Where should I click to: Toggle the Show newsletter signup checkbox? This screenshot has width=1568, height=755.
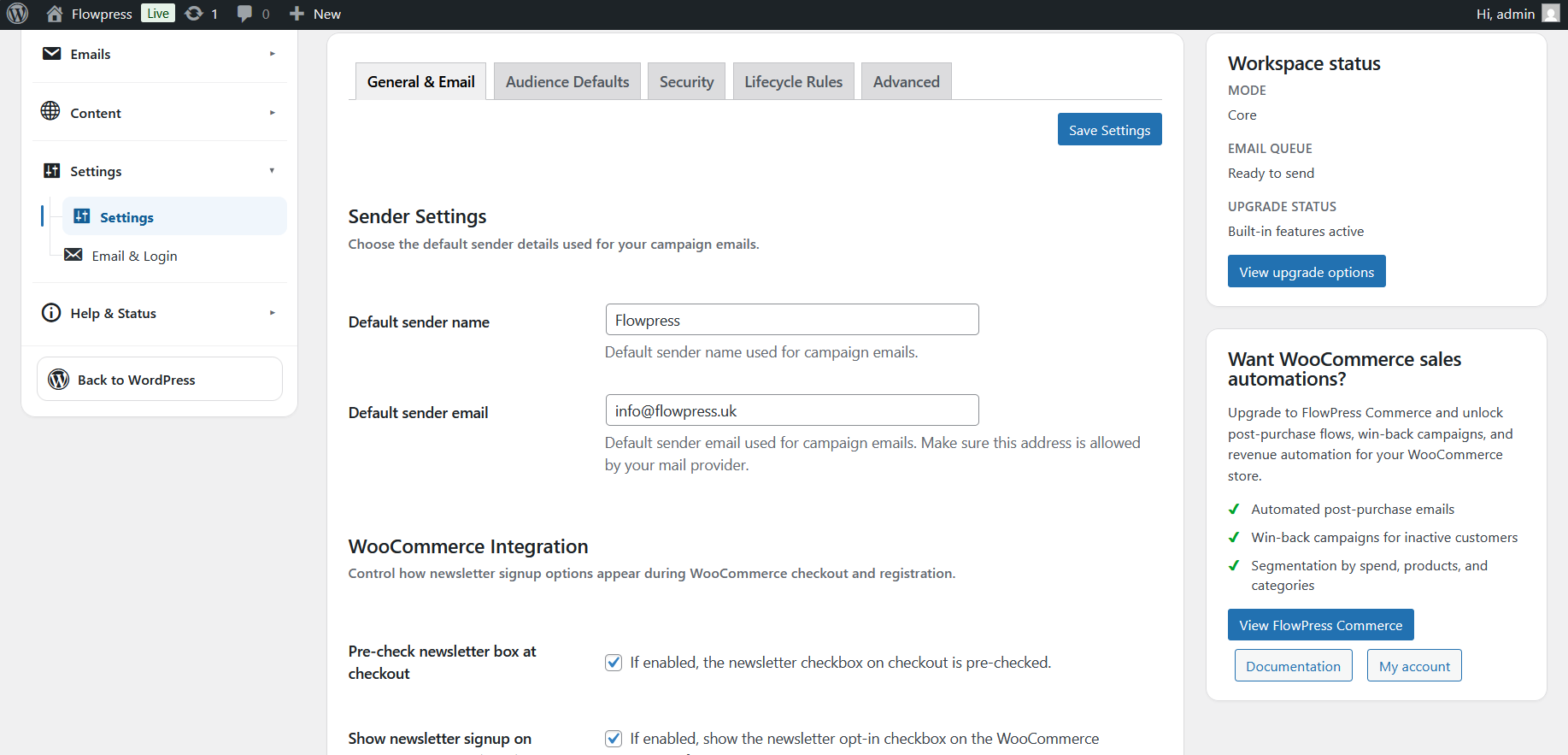coord(614,739)
